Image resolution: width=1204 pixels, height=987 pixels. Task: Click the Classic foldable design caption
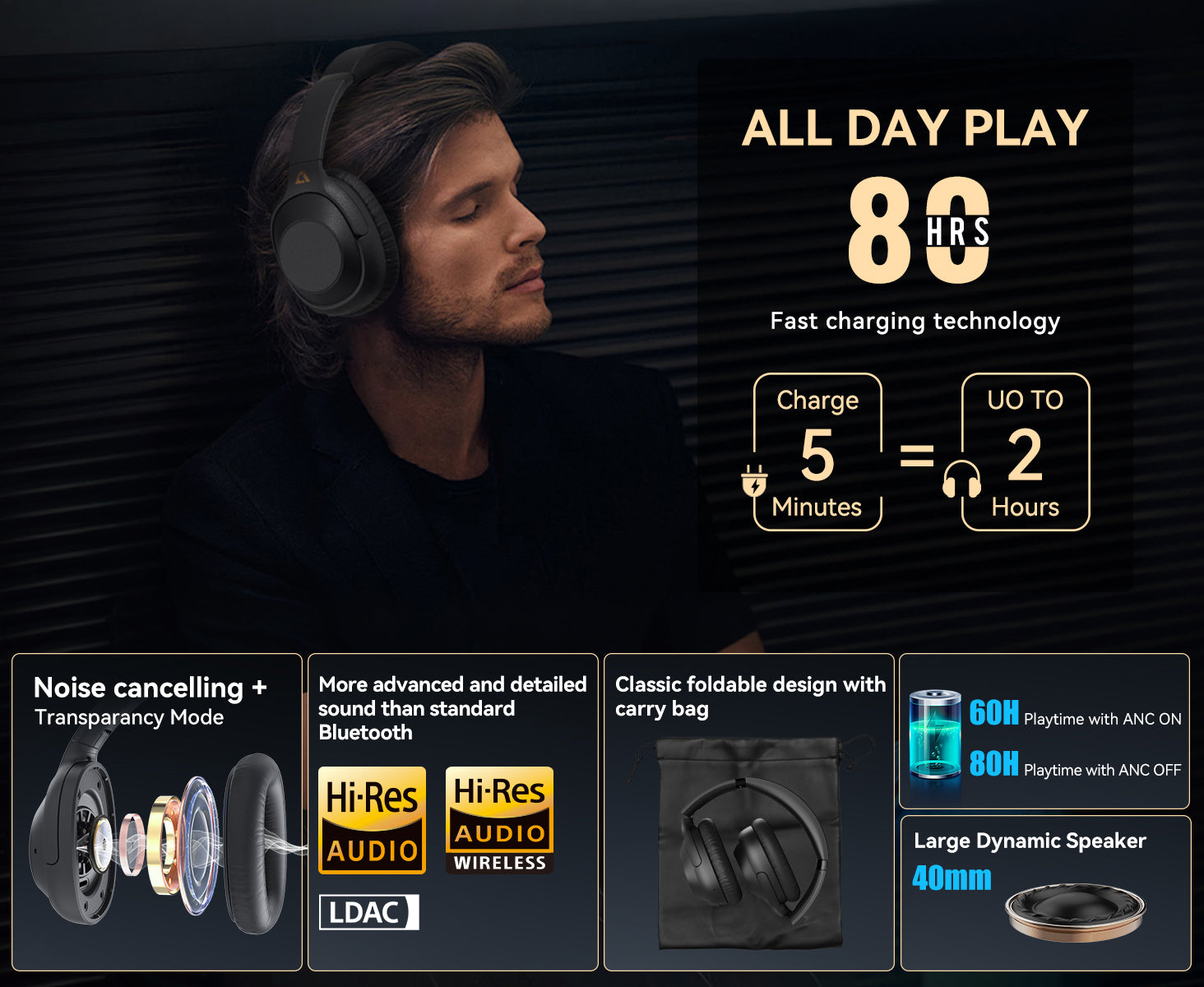pos(750,696)
